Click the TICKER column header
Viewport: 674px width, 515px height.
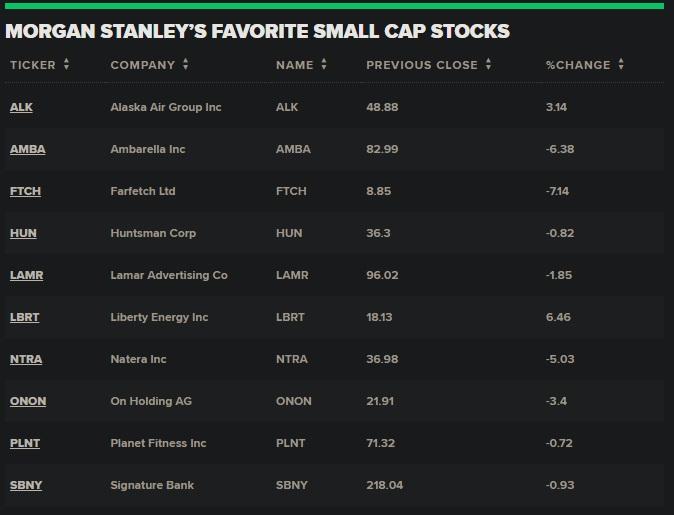click(x=33, y=65)
